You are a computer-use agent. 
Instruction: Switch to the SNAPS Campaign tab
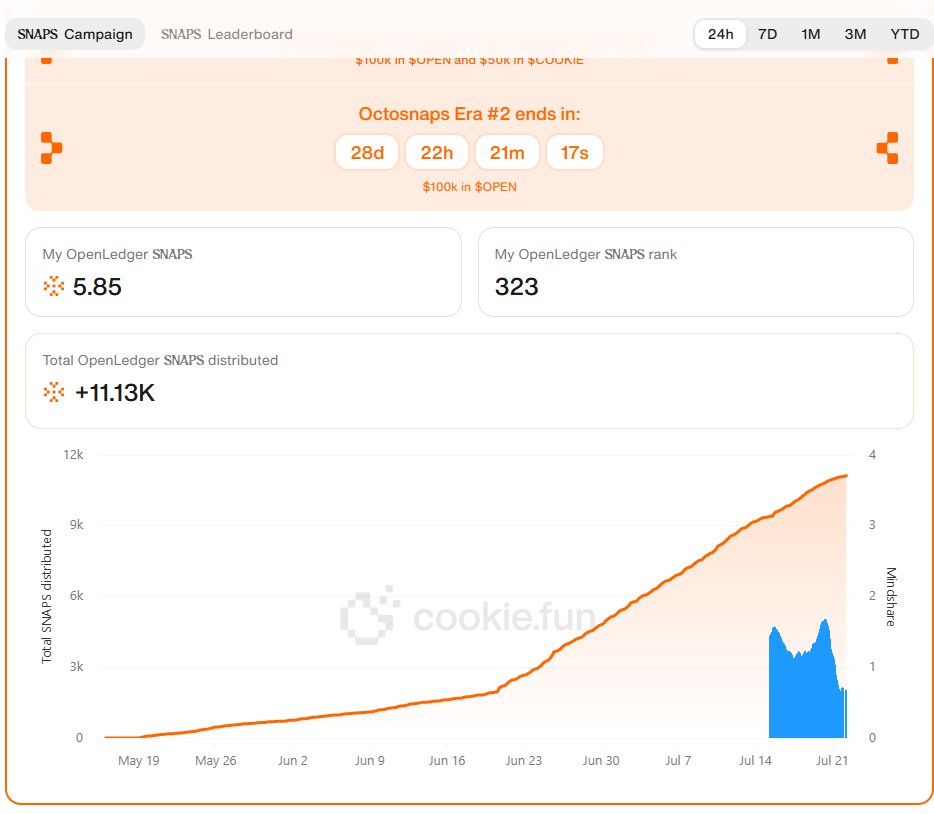pyautogui.click(x=74, y=34)
